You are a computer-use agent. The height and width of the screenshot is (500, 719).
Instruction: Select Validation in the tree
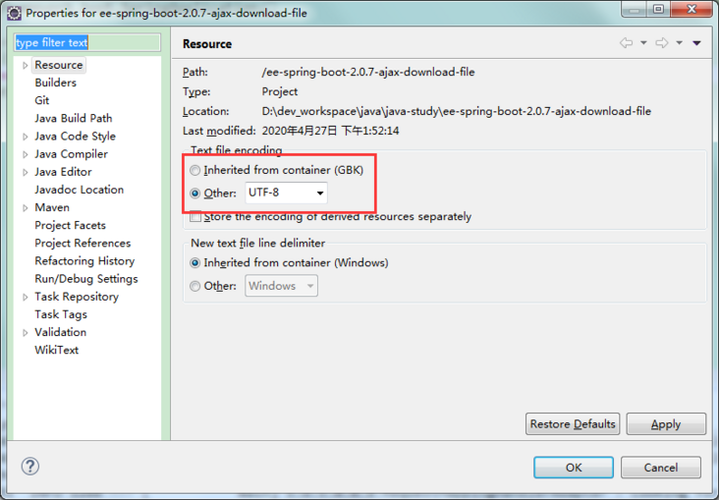click(x=61, y=332)
